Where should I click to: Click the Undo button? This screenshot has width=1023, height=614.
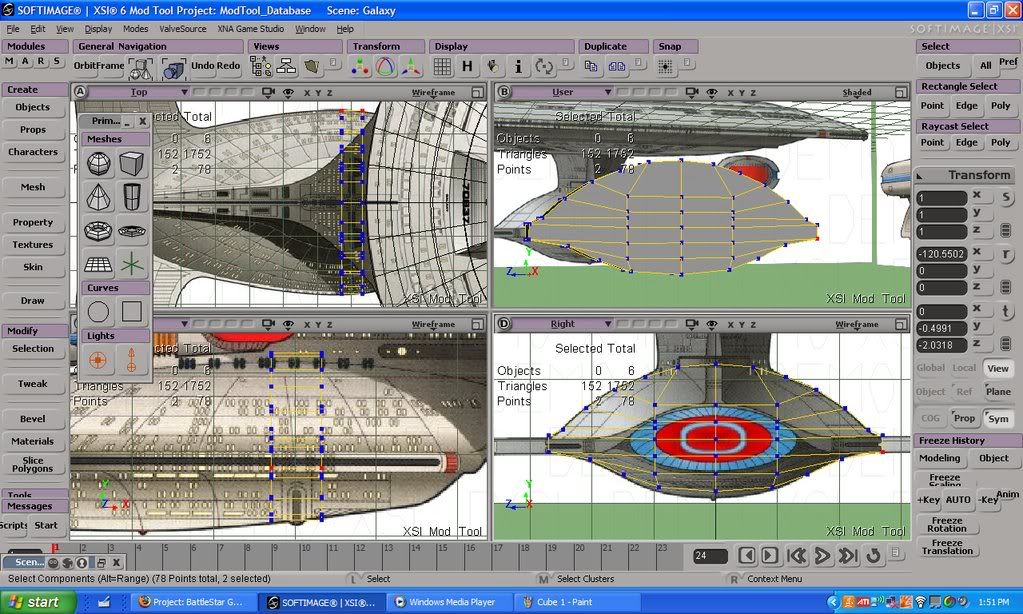coord(202,65)
